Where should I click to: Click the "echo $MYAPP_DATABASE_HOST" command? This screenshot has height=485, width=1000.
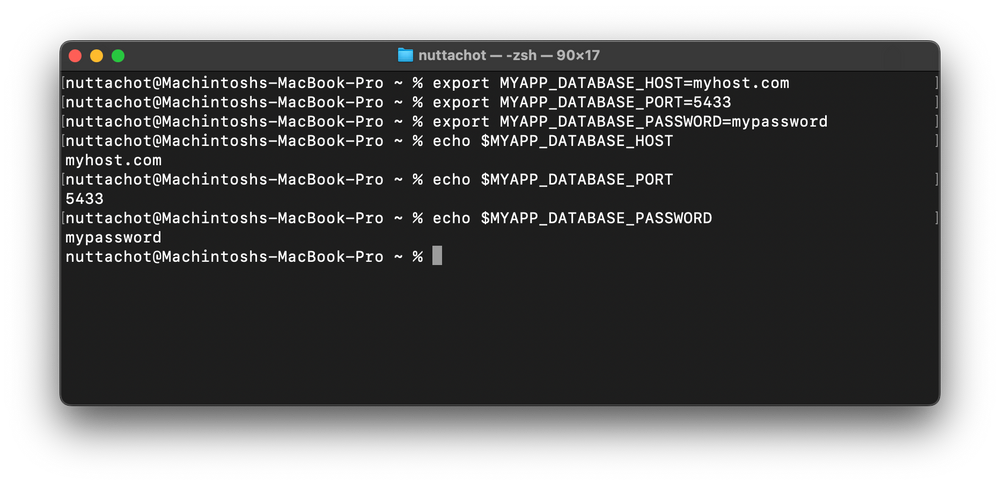coord(553,141)
